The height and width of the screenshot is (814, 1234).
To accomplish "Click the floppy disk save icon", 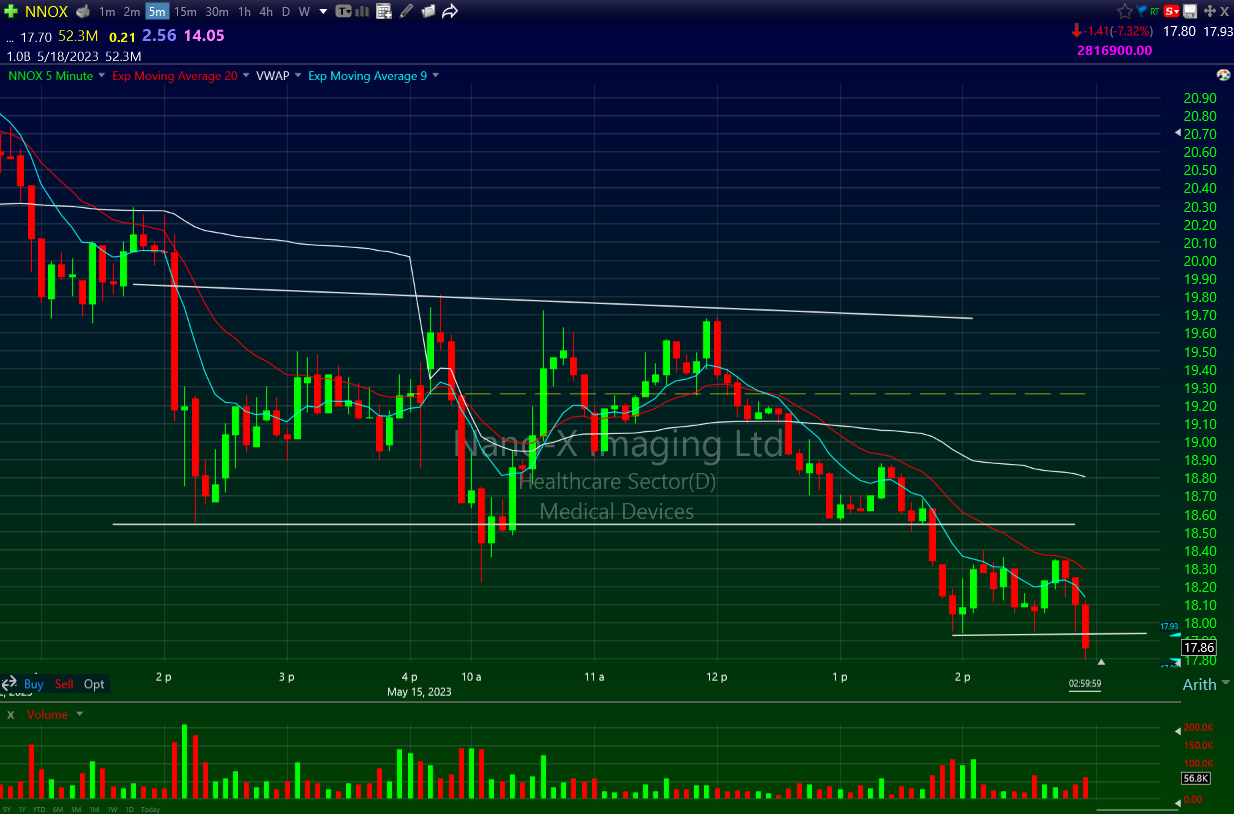I will 1190,12.
